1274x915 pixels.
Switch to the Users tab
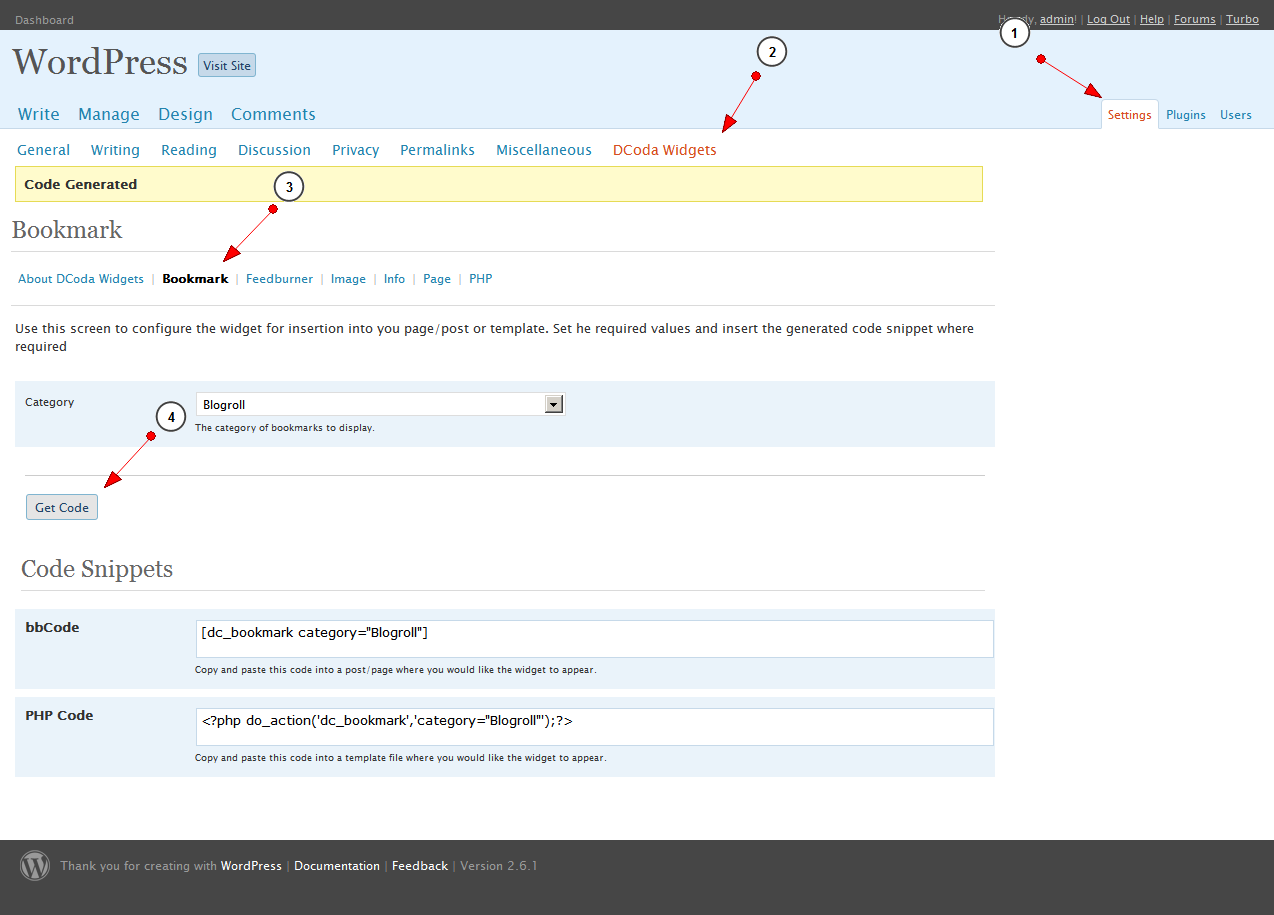click(1236, 115)
